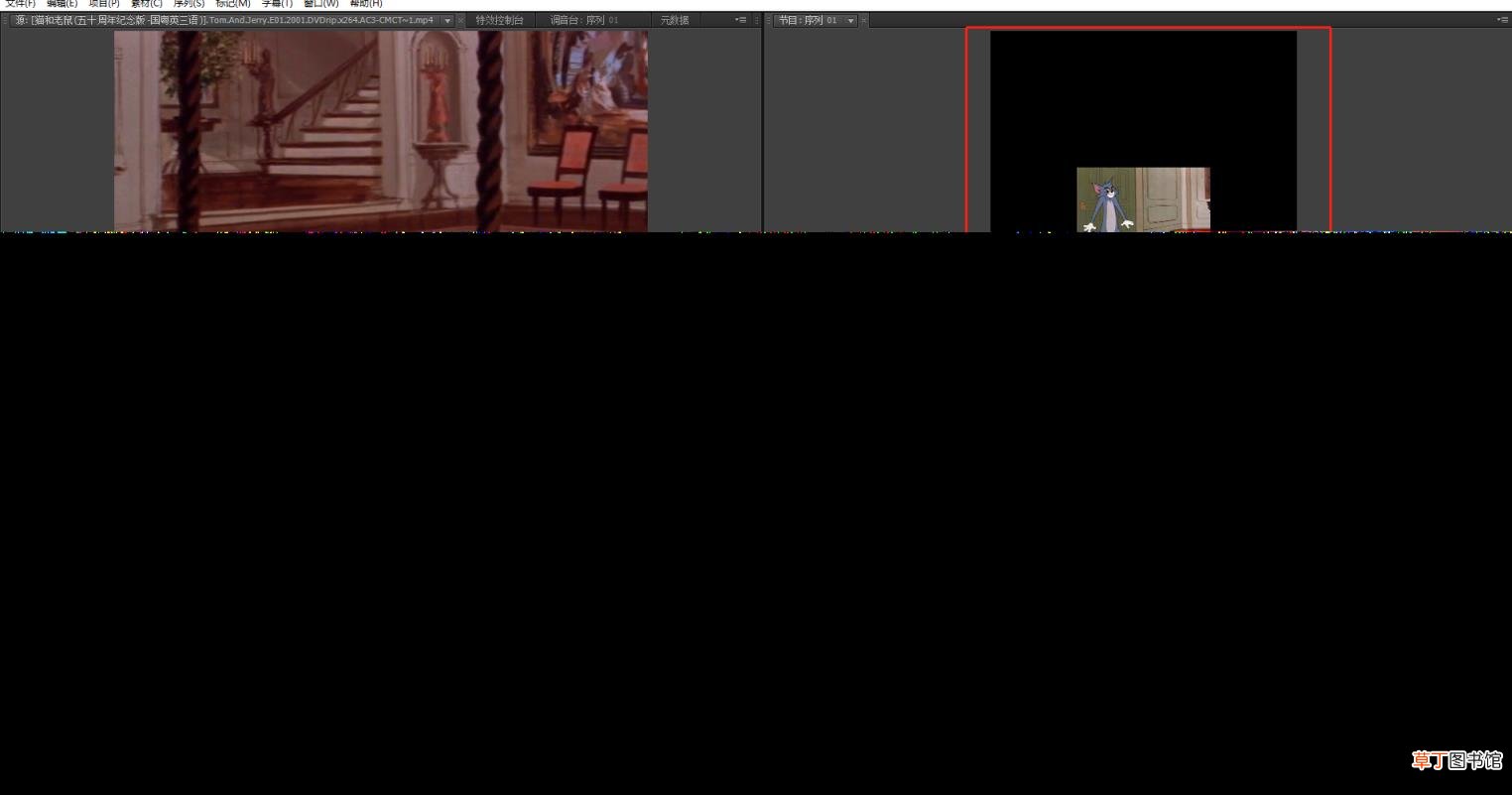Open the 素材(C) menu
This screenshot has width=1512, height=795.
pos(146,4)
